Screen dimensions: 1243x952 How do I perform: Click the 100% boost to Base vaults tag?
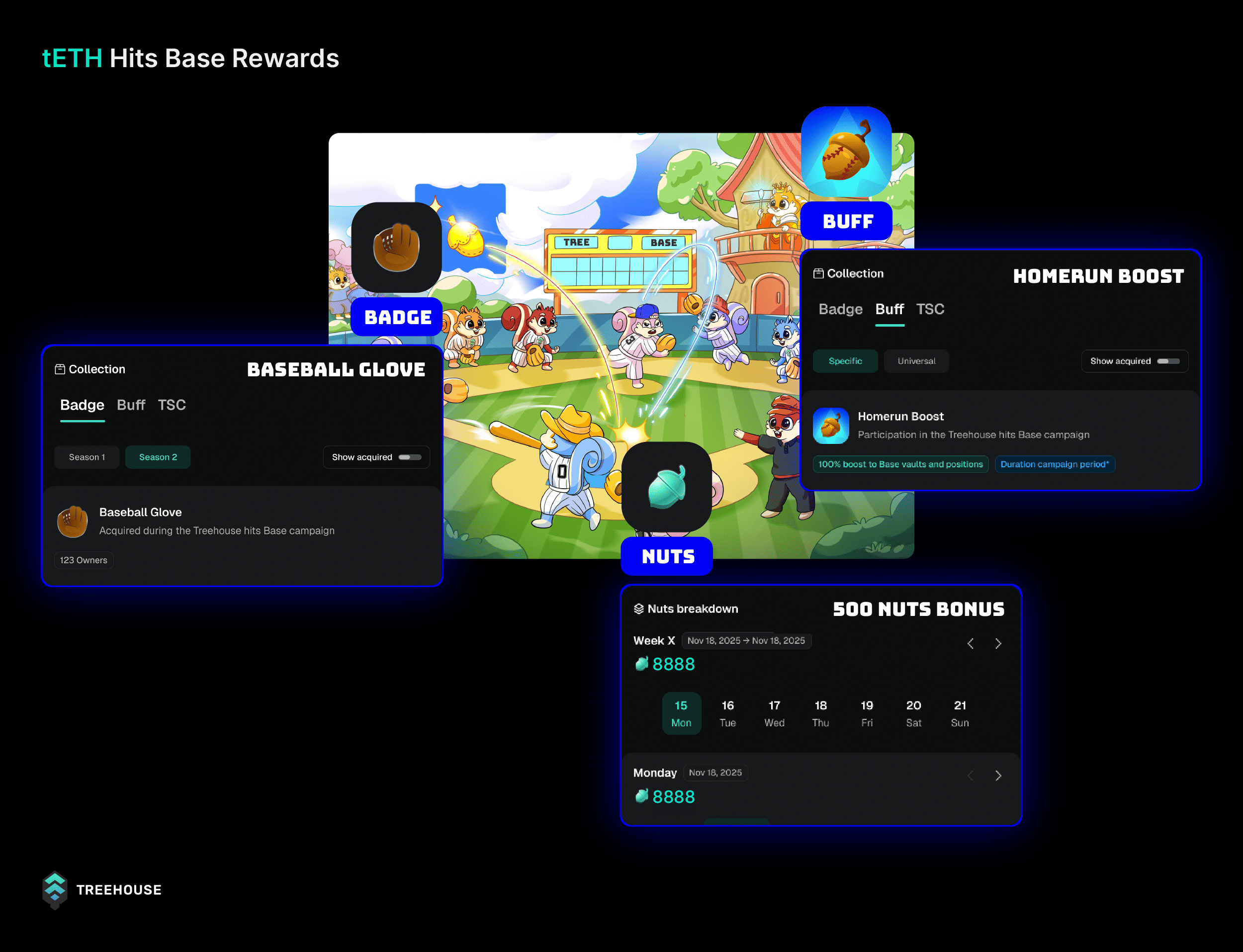point(900,464)
